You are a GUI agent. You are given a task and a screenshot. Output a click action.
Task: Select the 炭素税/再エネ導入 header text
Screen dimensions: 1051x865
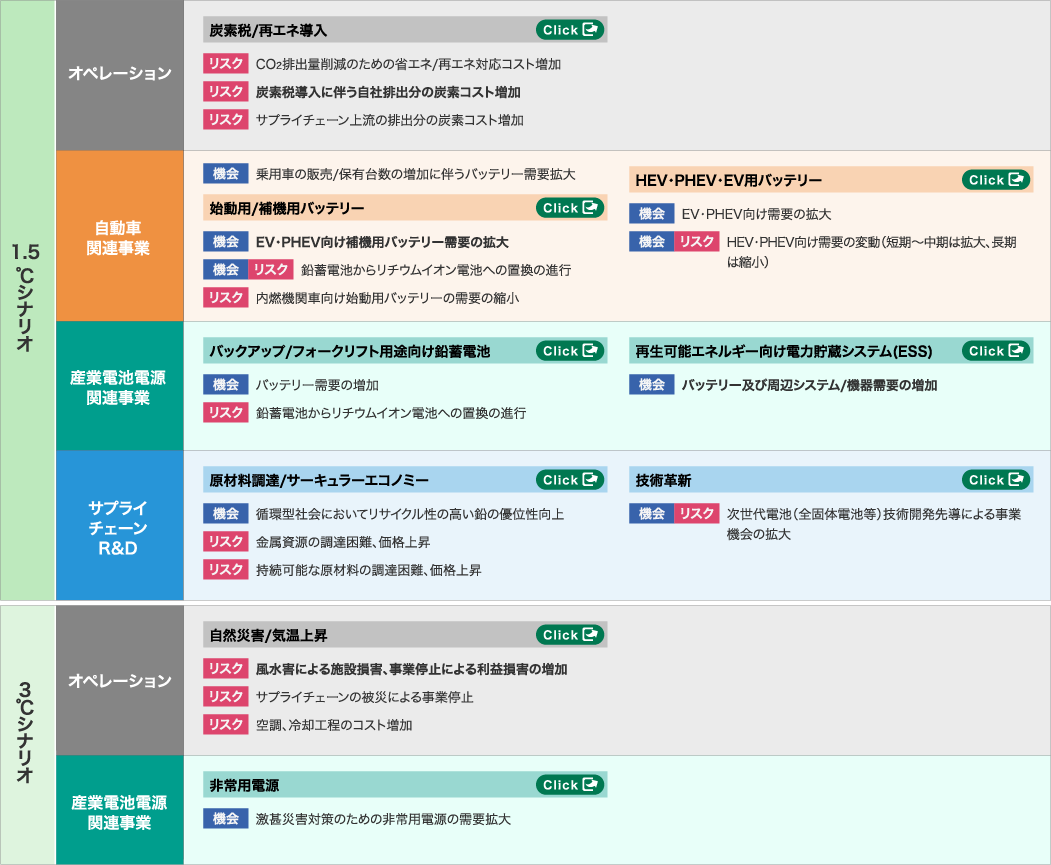268,30
